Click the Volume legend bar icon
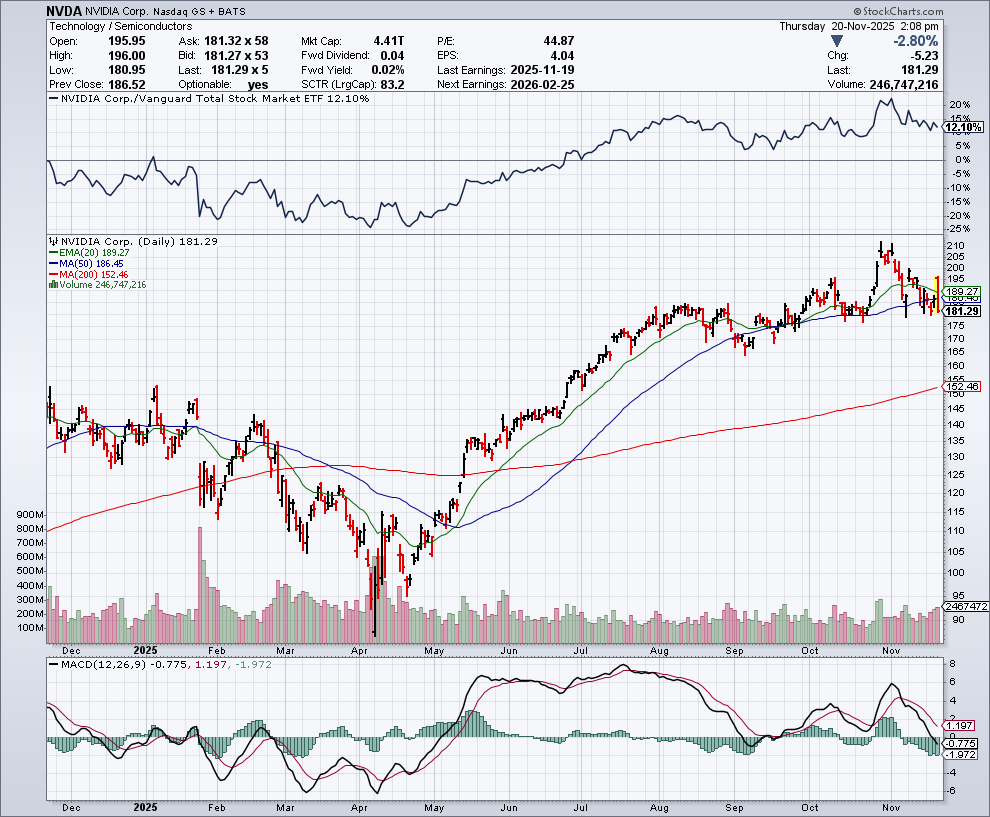This screenshot has height=817, width=990. click(x=53, y=285)
